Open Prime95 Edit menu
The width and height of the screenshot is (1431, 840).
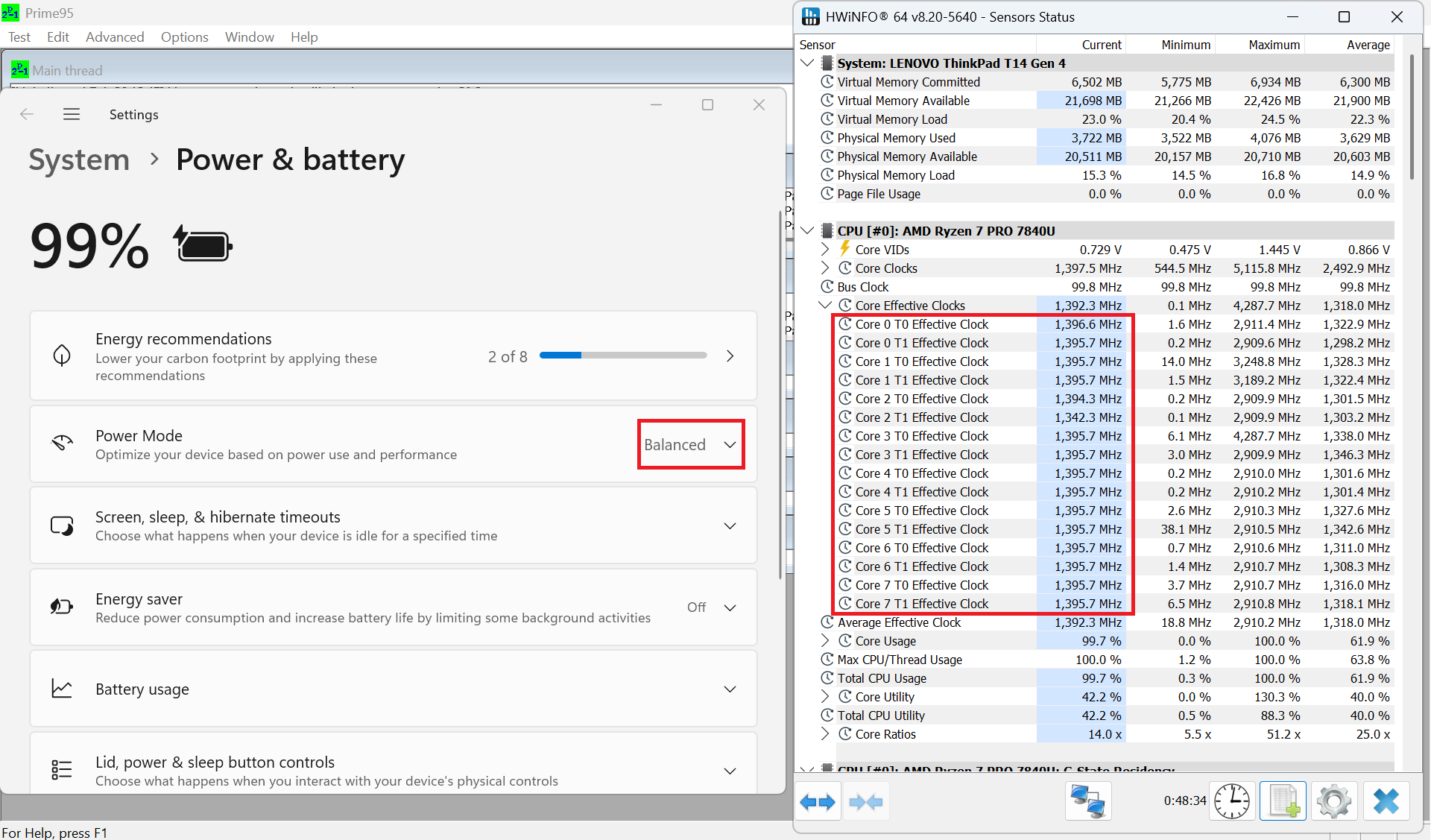pos(58,37)
